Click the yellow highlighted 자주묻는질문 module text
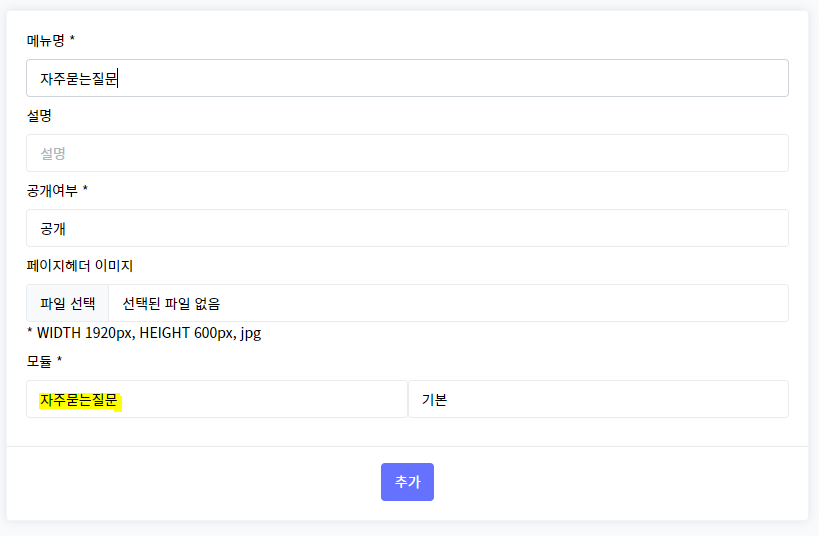The image size is (819, 536). tap(80, 401)
